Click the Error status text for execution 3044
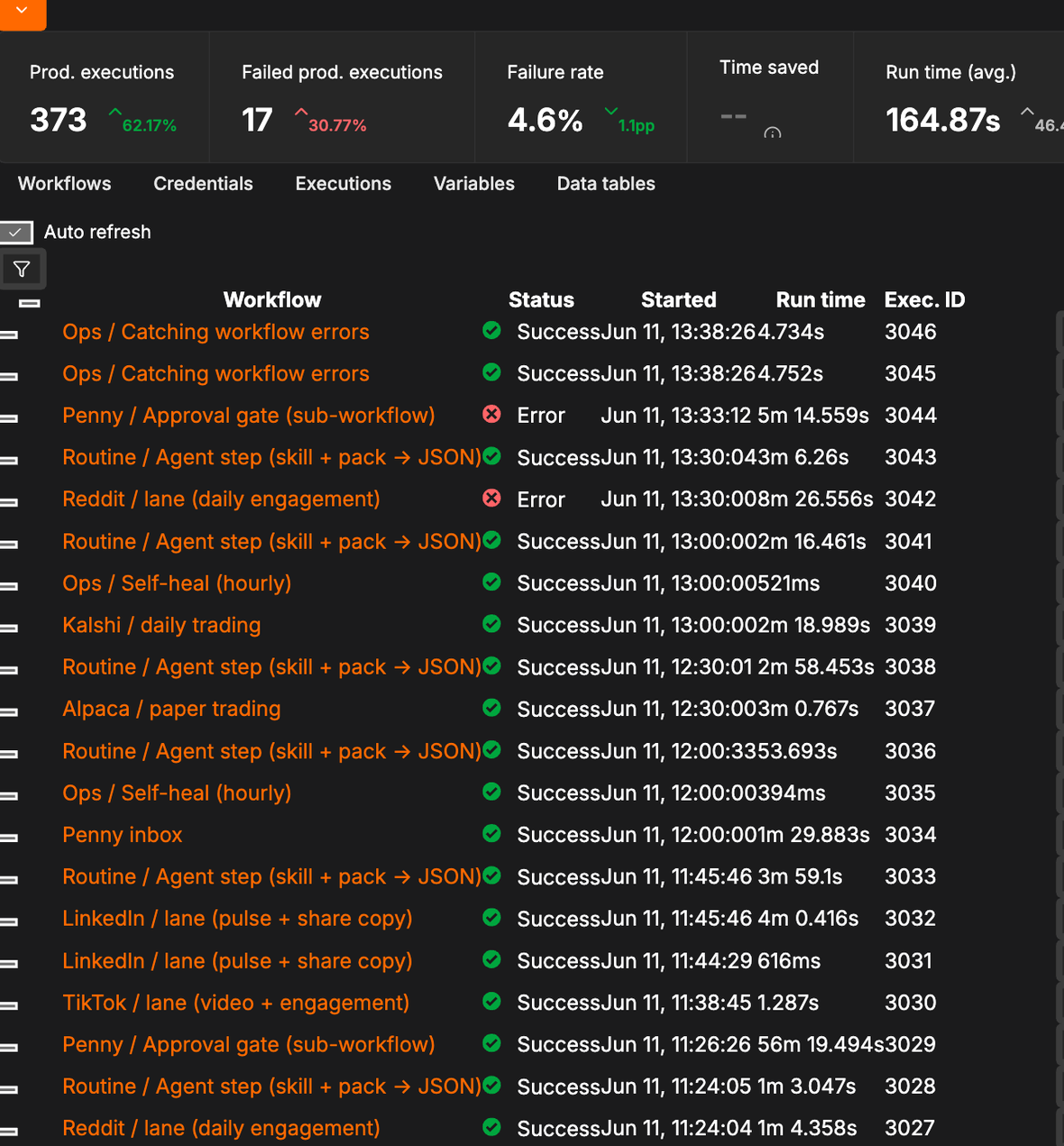The image size is (1064, 1146). tap(541, 416)
